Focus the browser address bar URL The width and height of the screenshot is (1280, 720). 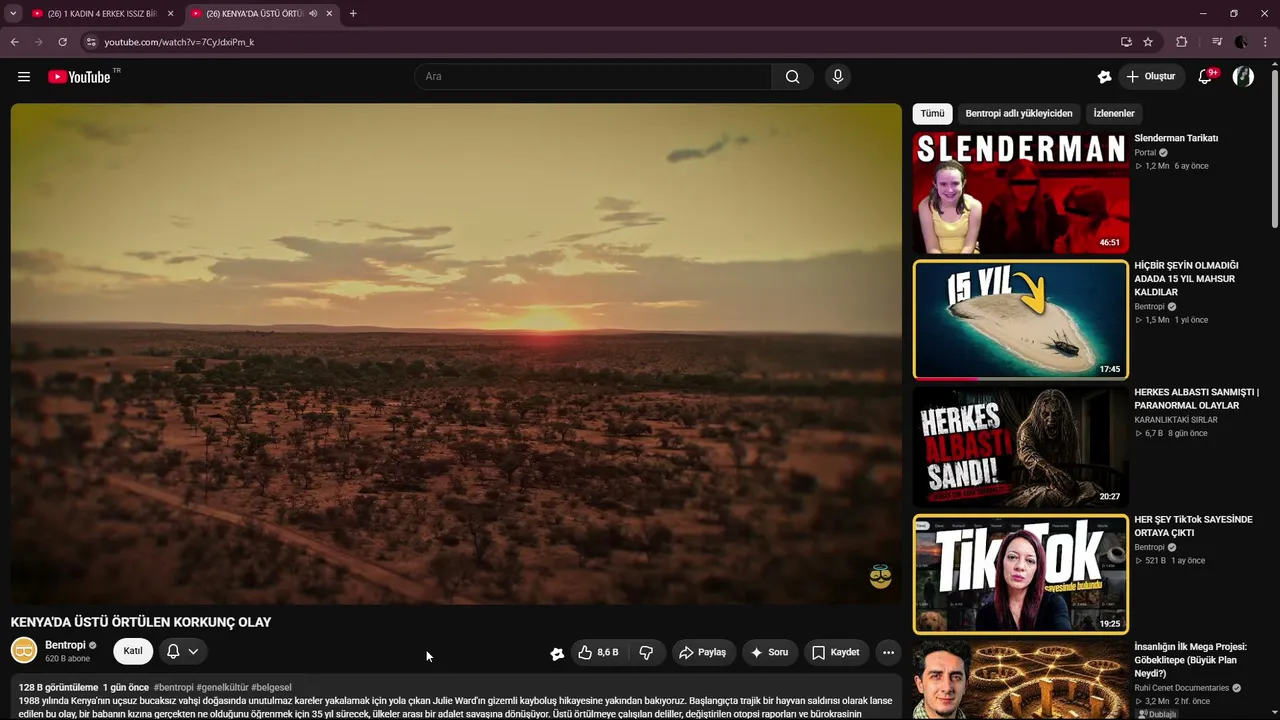(x=179, y=42)
